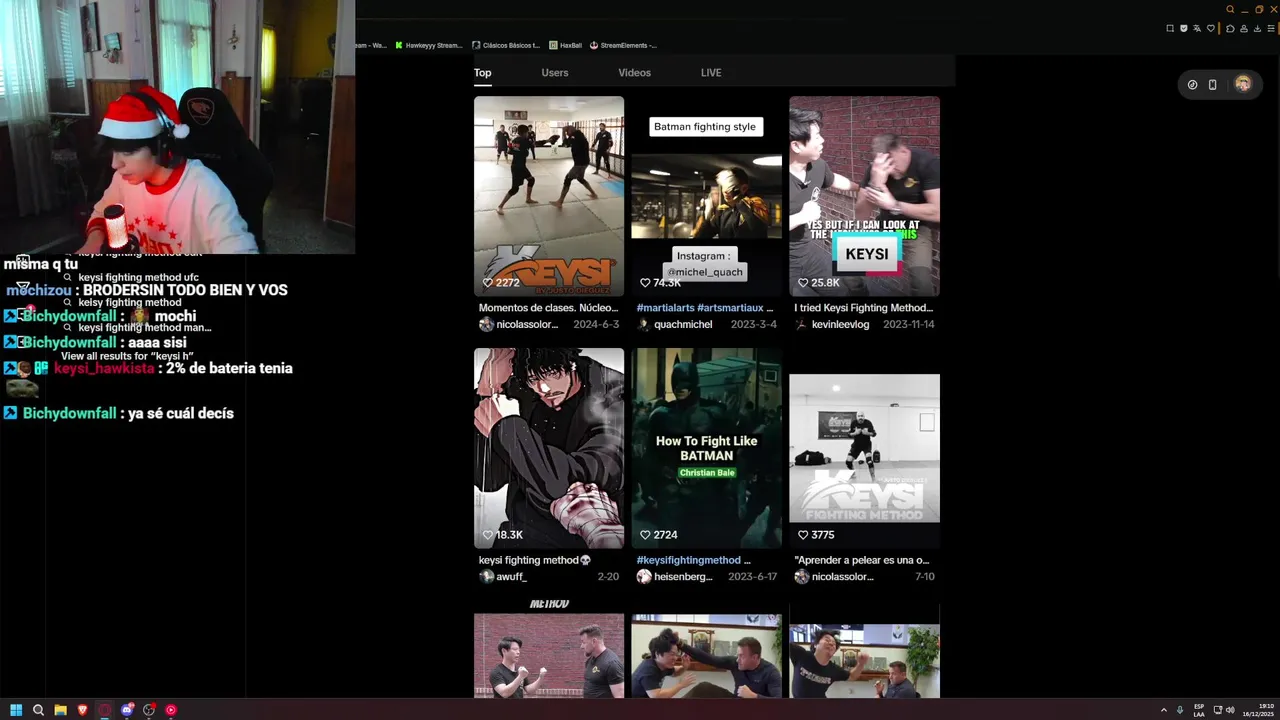Open Discord from the taskbar
The image size is (1280, 720).
click(x=127, y=710)
